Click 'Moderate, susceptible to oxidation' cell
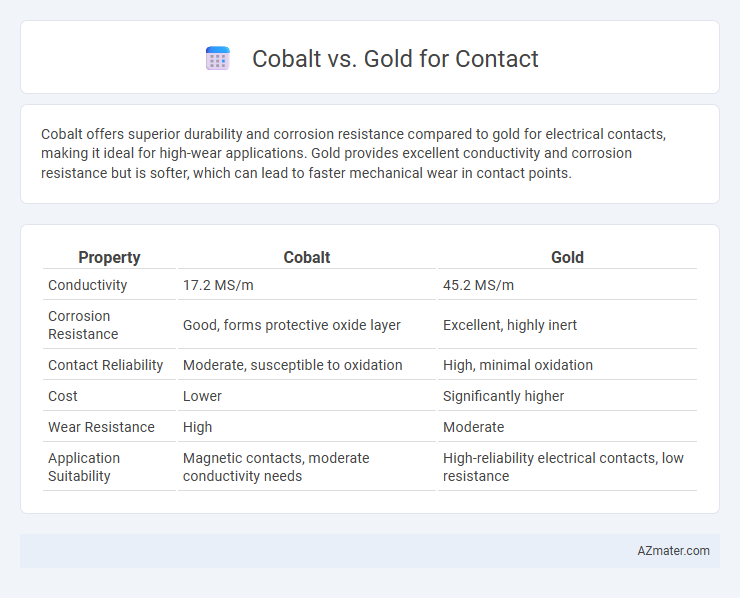Image resolution: width=740 pixels, height=598 pixels. 307,365
